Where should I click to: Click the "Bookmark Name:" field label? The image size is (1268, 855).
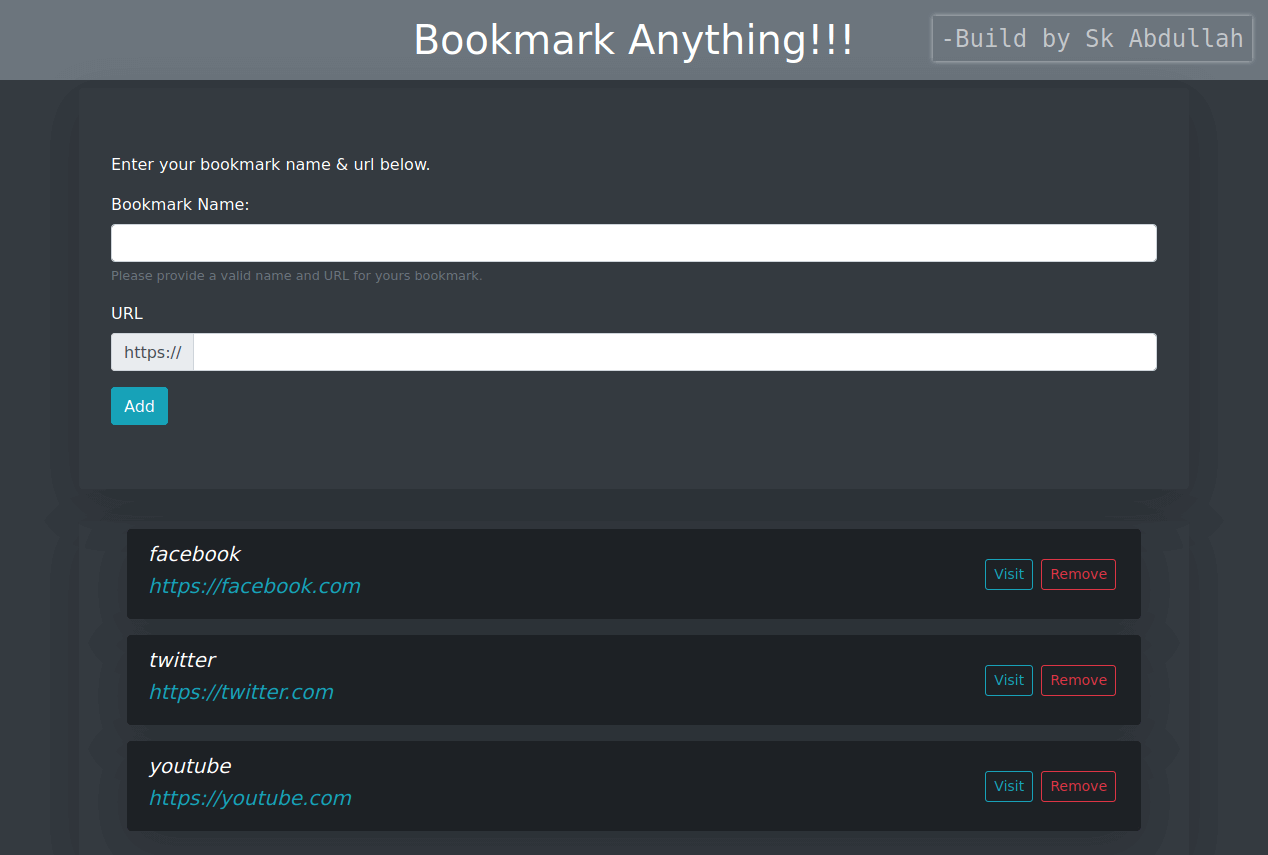click(x=180, y=204)
